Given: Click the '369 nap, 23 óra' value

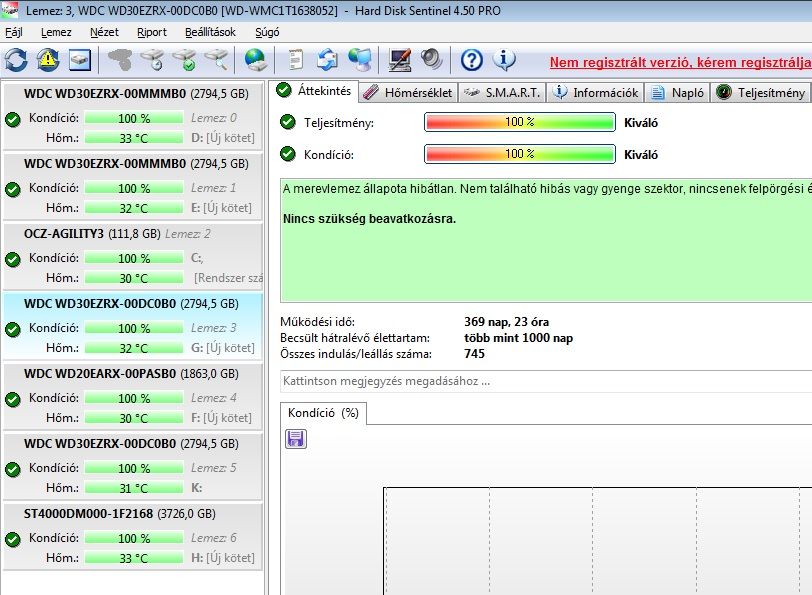Looking at the screenshot, I should 506,322.
